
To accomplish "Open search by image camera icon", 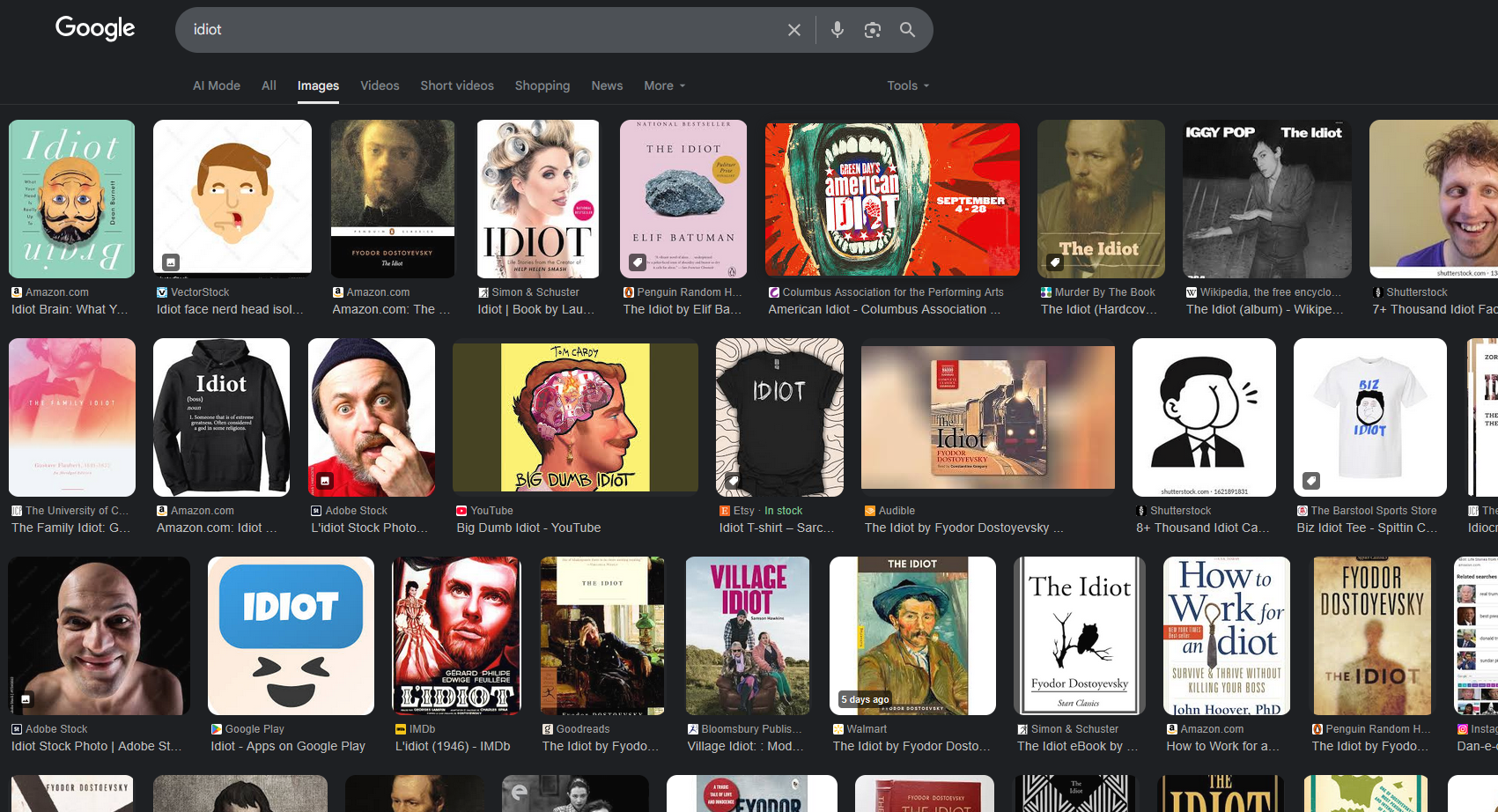I will 872,30.
